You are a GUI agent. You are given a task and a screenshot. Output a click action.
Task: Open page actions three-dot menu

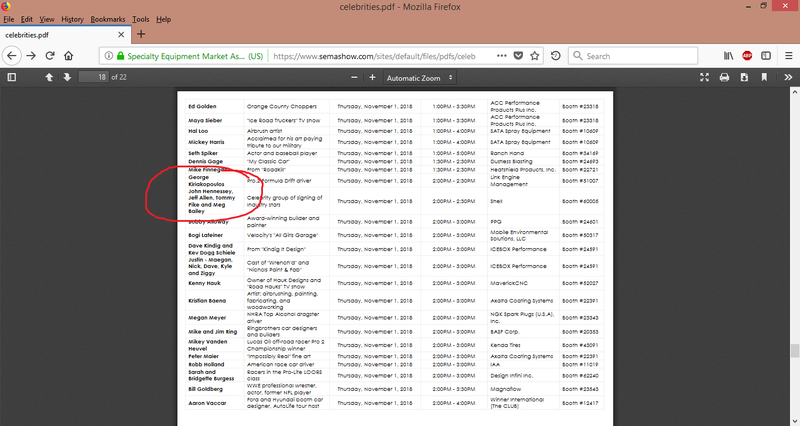click(x=502, y=56)
